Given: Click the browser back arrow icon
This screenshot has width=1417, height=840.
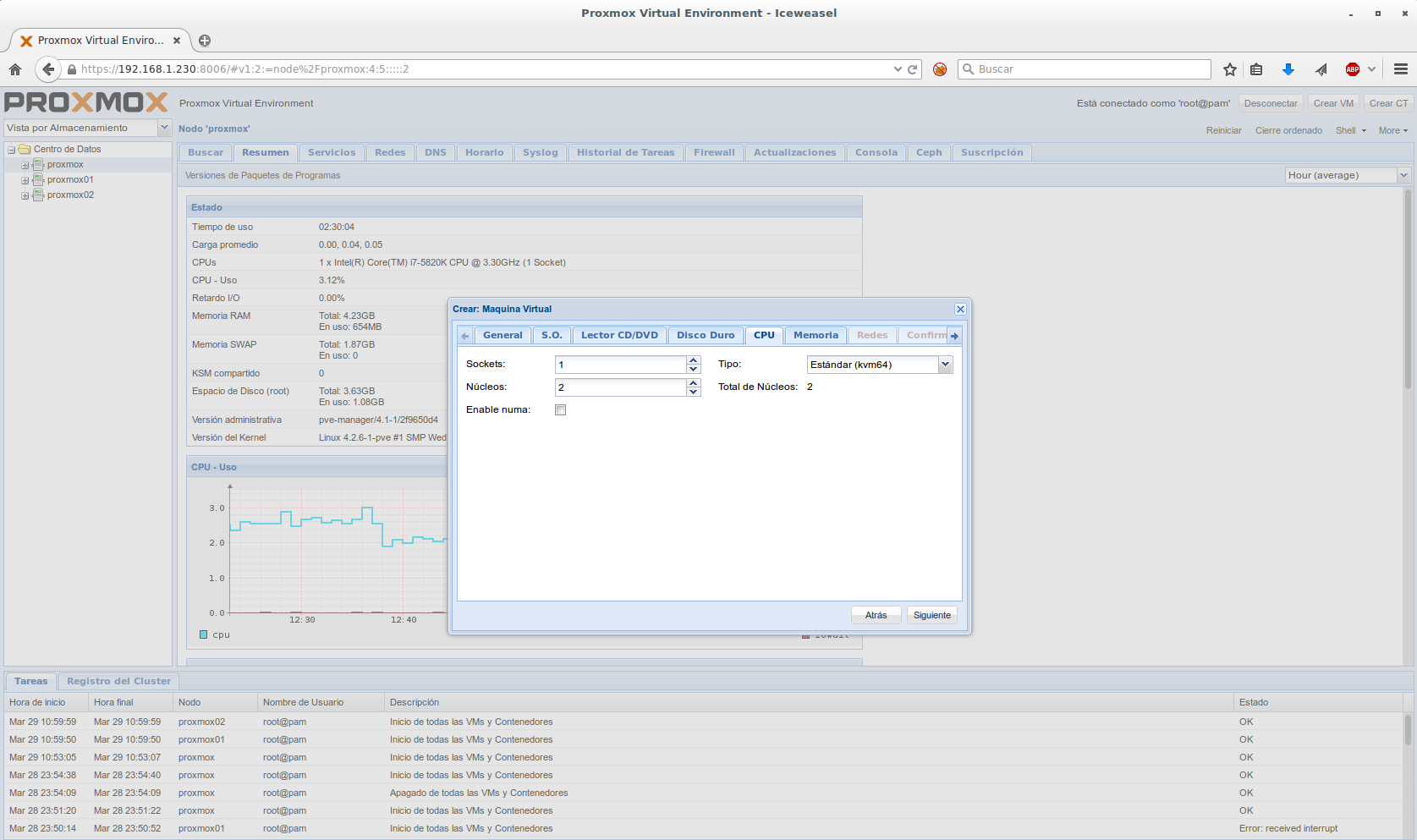Looking at the screenshot, I should click(x=48, y=69).
